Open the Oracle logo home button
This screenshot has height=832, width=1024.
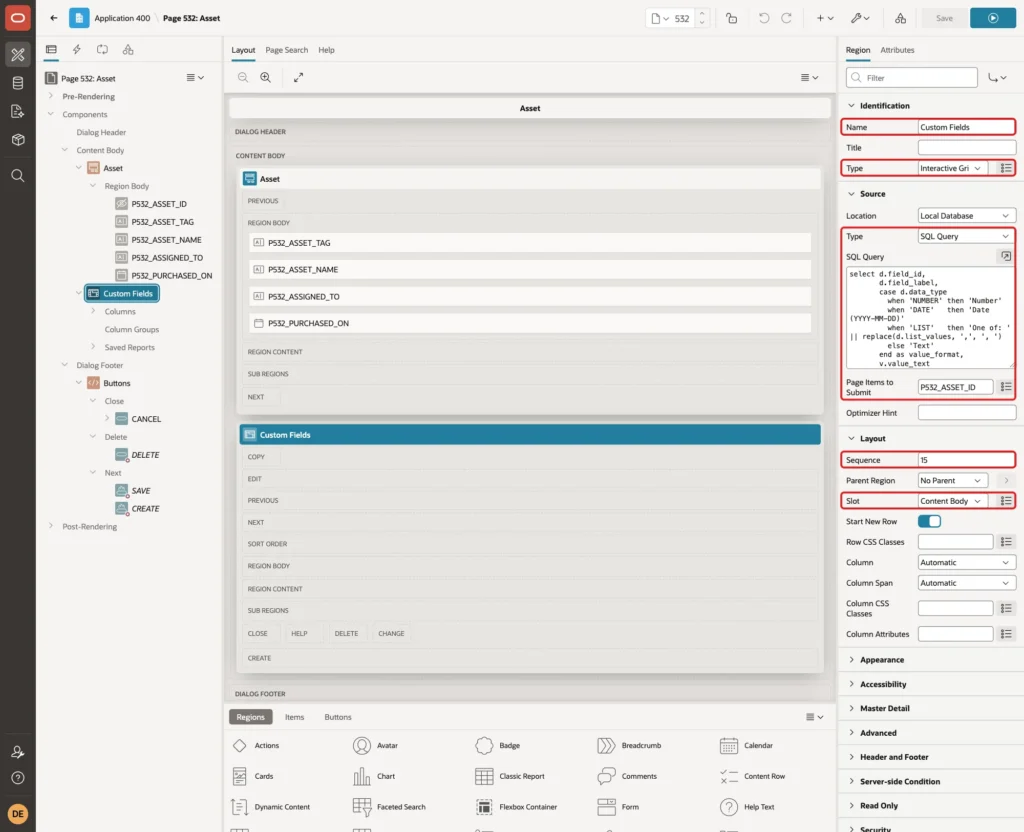pyautogui.click(x=18, y=18)
